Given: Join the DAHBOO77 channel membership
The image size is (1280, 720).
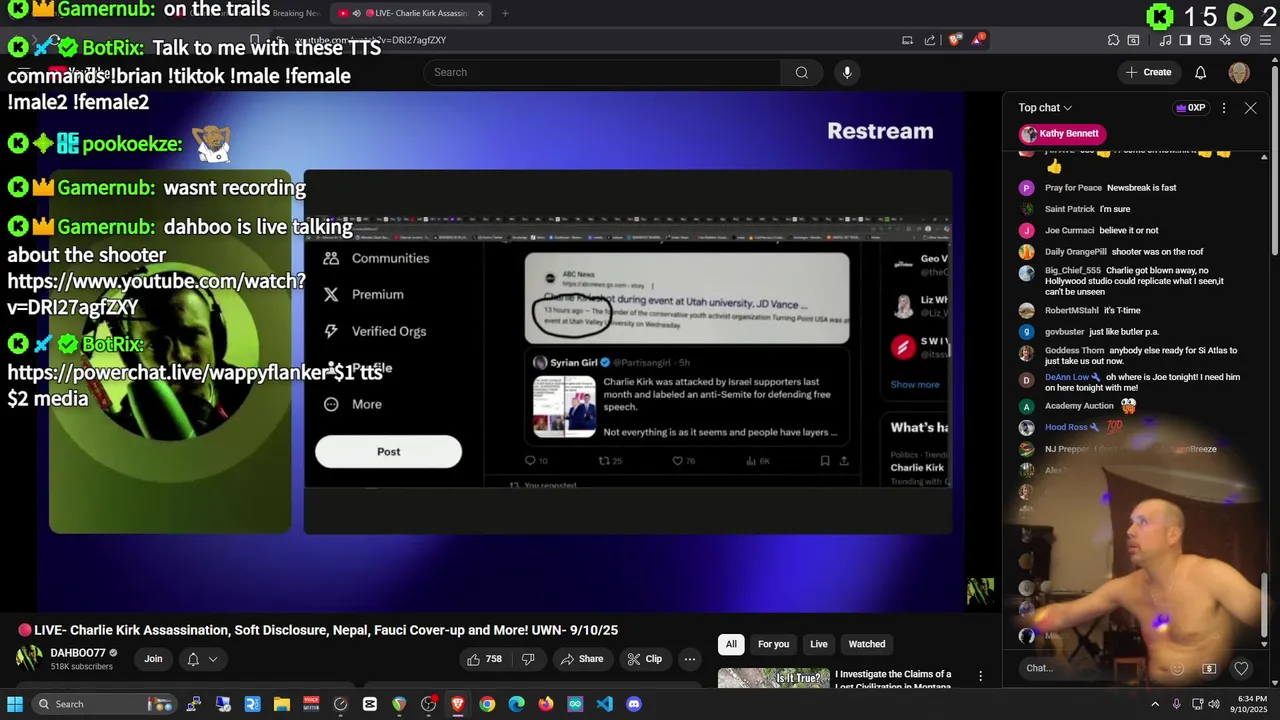Looking at the screenshot, I should pos(153,659).
